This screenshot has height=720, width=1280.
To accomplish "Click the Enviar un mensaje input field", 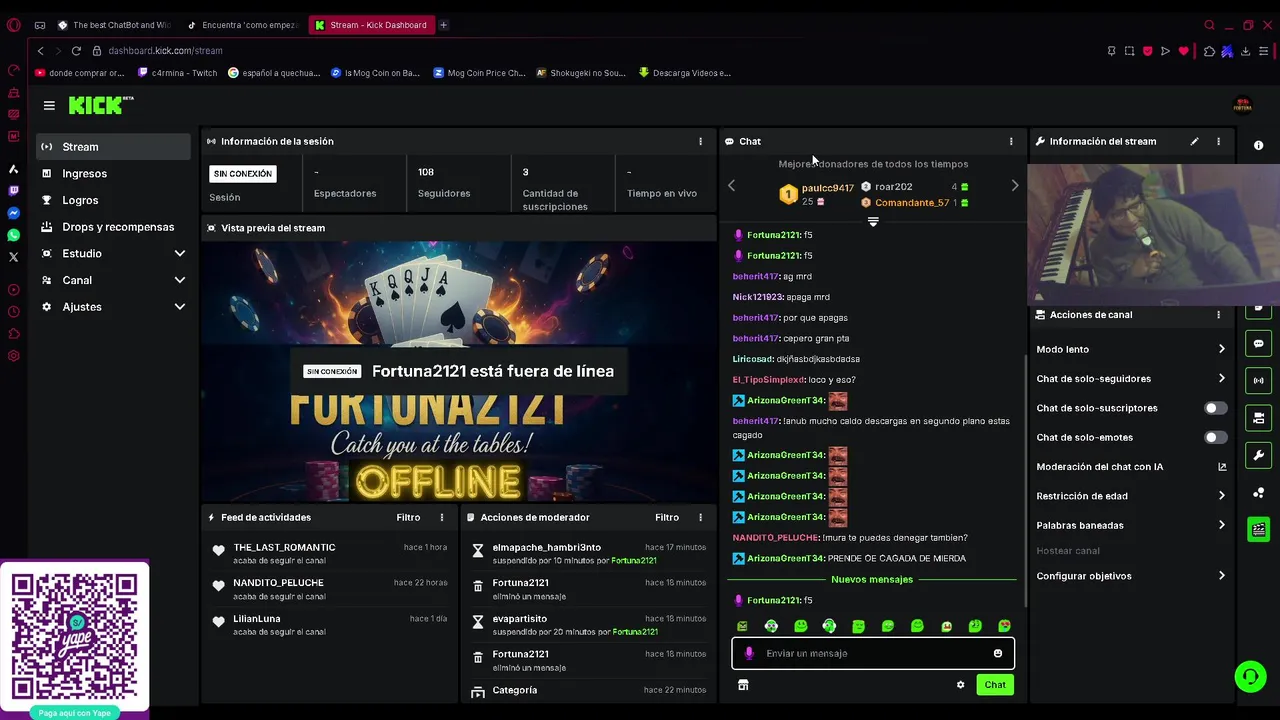I will 873,653.
